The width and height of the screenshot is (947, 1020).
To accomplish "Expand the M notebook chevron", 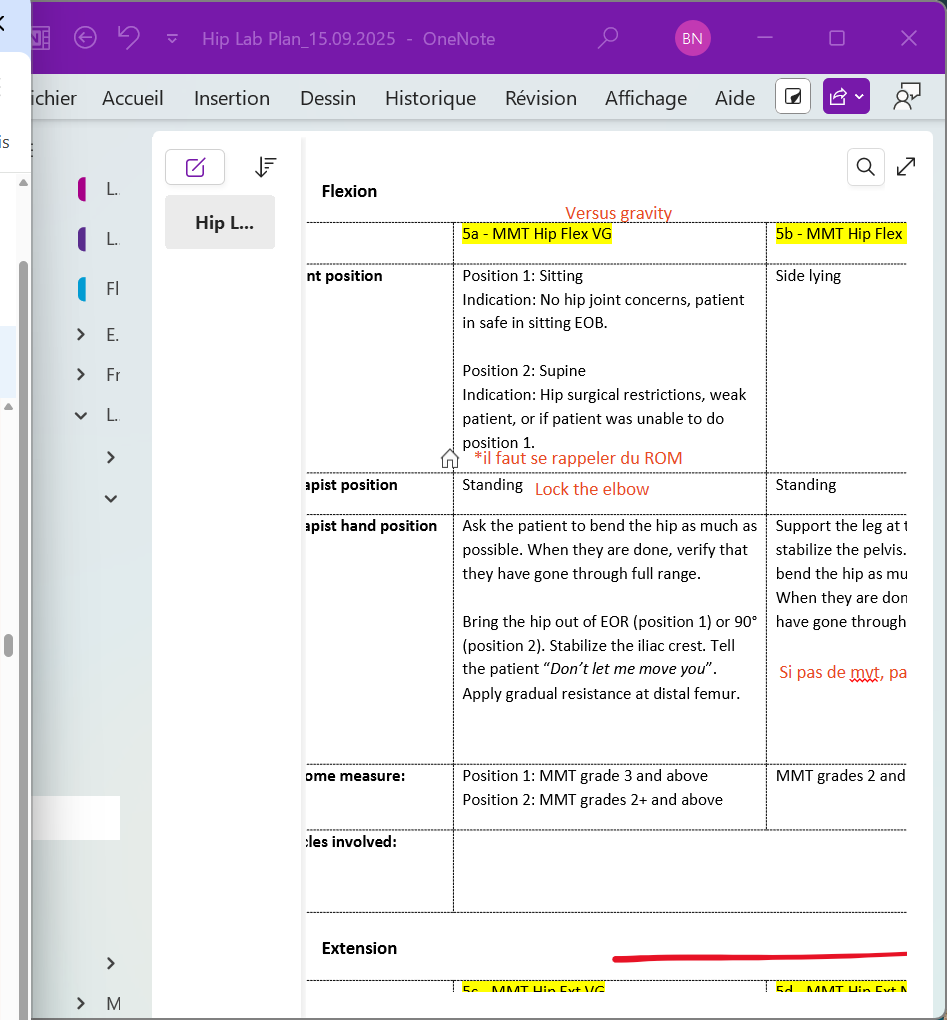I will pyautogui.click(x=81, y=1003).
